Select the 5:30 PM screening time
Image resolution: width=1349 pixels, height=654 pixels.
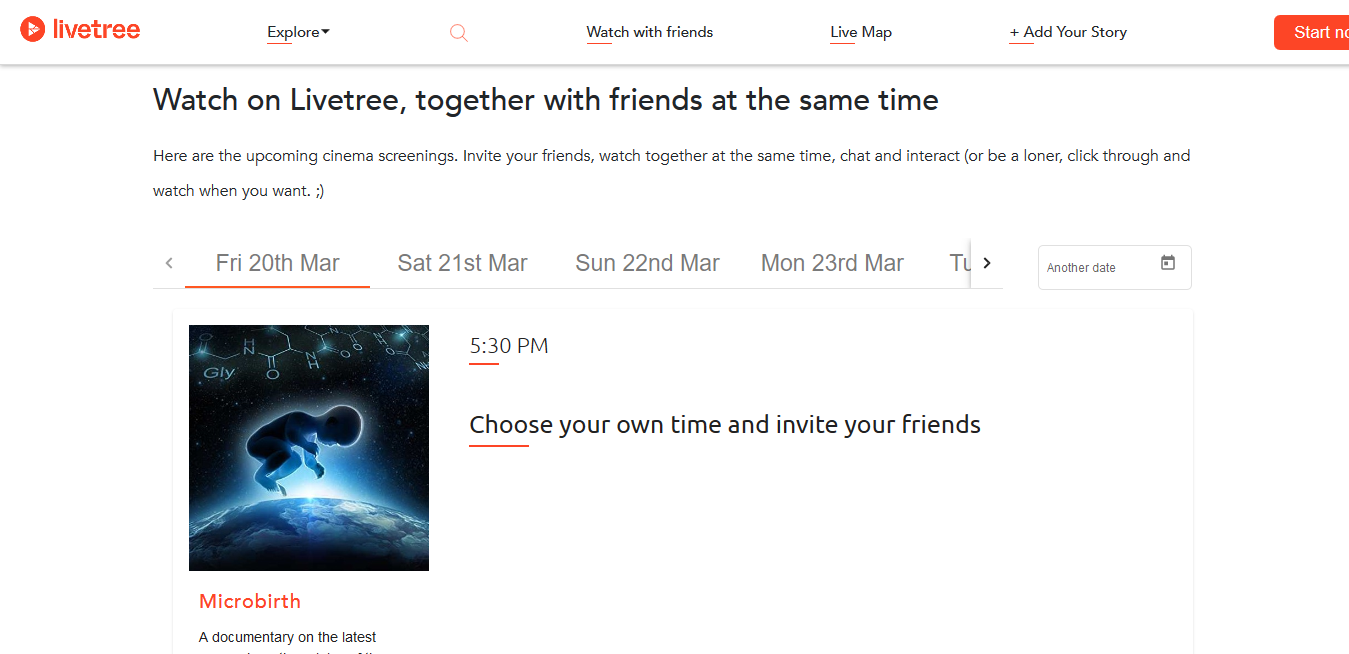point(509,346)
